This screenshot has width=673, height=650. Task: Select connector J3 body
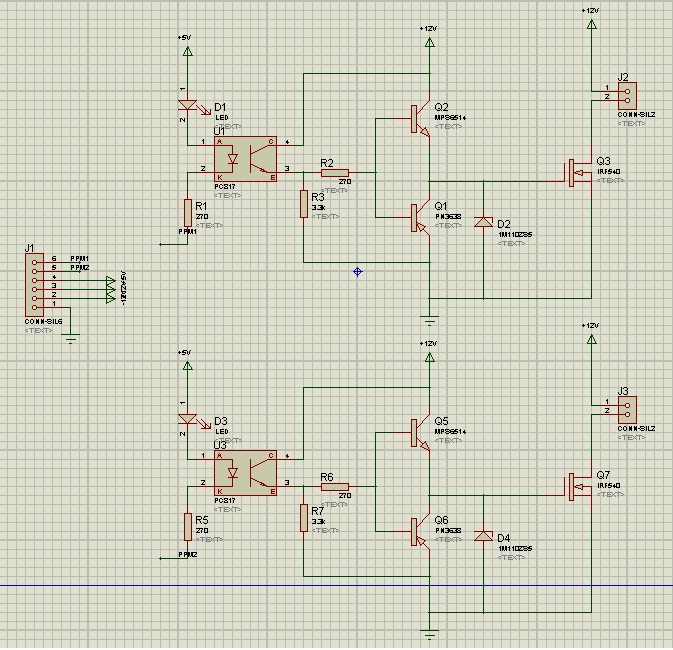point(628,410)
